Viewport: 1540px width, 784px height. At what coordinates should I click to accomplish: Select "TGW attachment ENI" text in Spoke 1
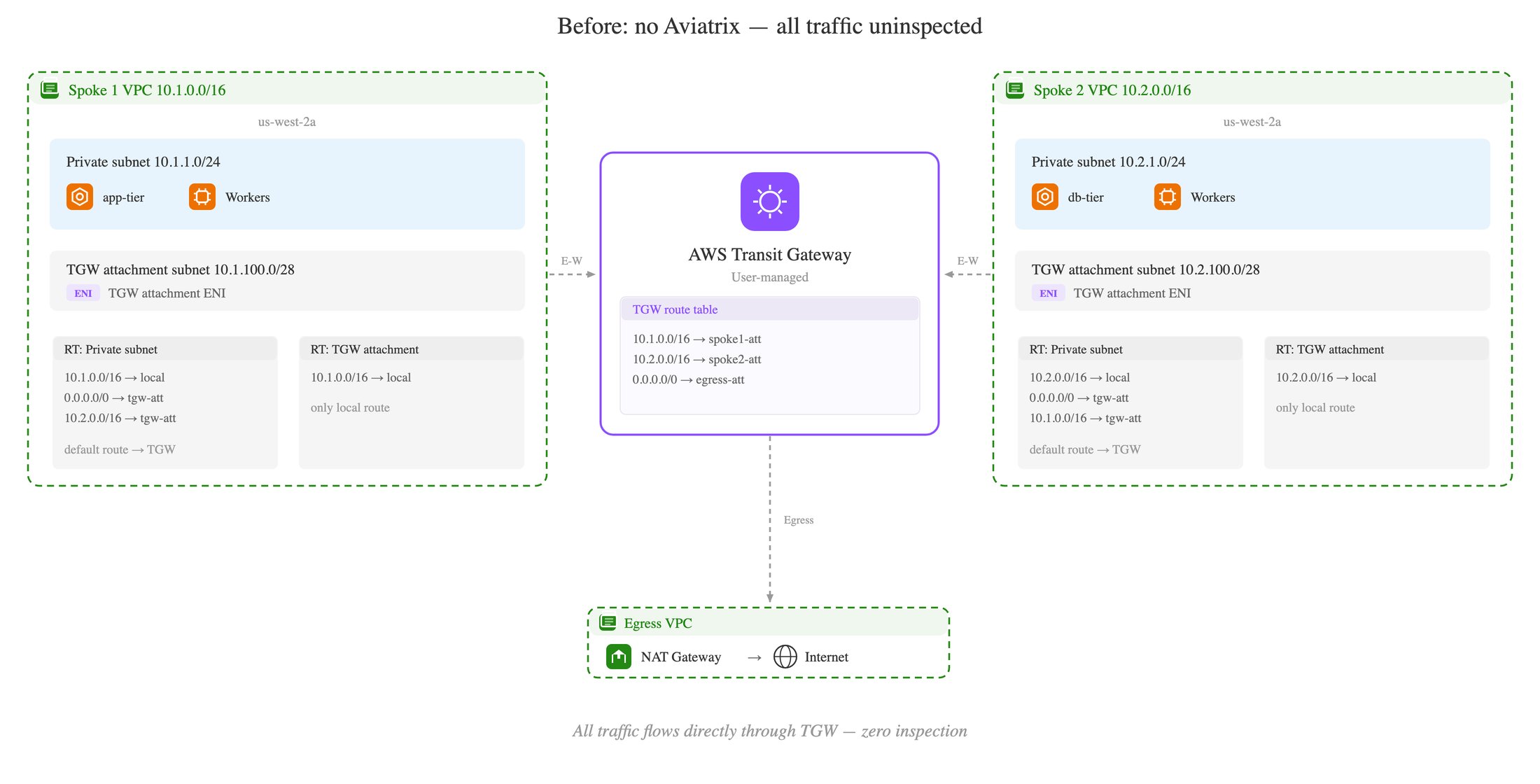(x=167, y=293)
